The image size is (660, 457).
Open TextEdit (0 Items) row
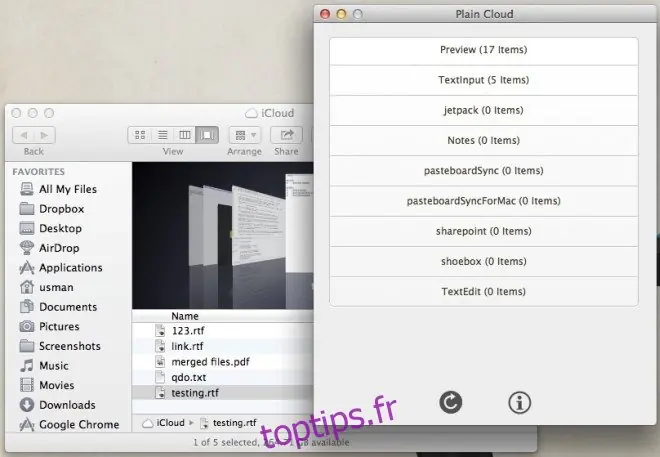tap(484, 292)
